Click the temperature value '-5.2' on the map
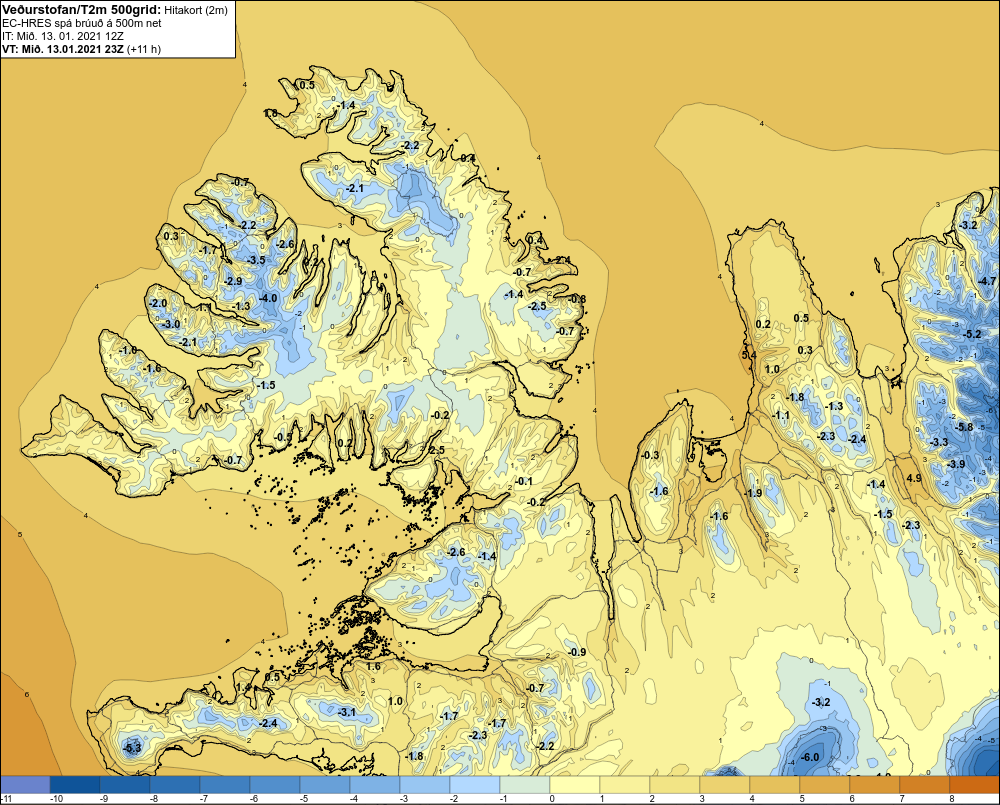Screen dimensions: 1000x805 (x=971, y=334)
